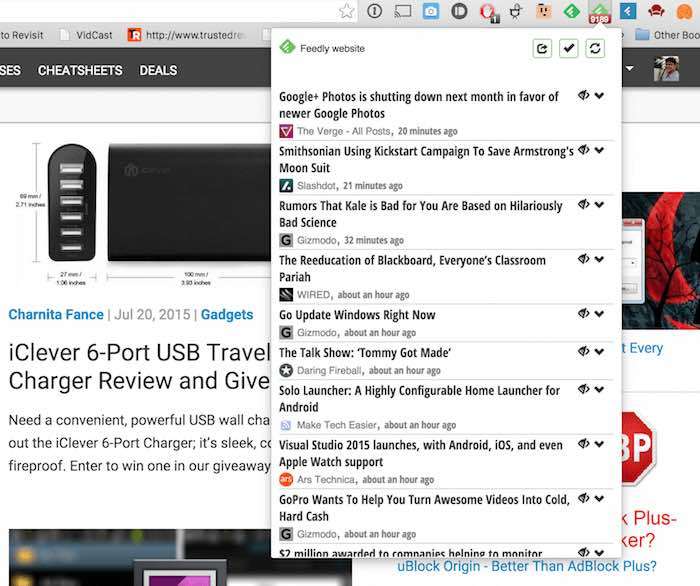Open The Talk Show Tommy Got Made headline
The height and width of the screenshot is (586, 700).
pyautogui.click(x=365, y=353)
